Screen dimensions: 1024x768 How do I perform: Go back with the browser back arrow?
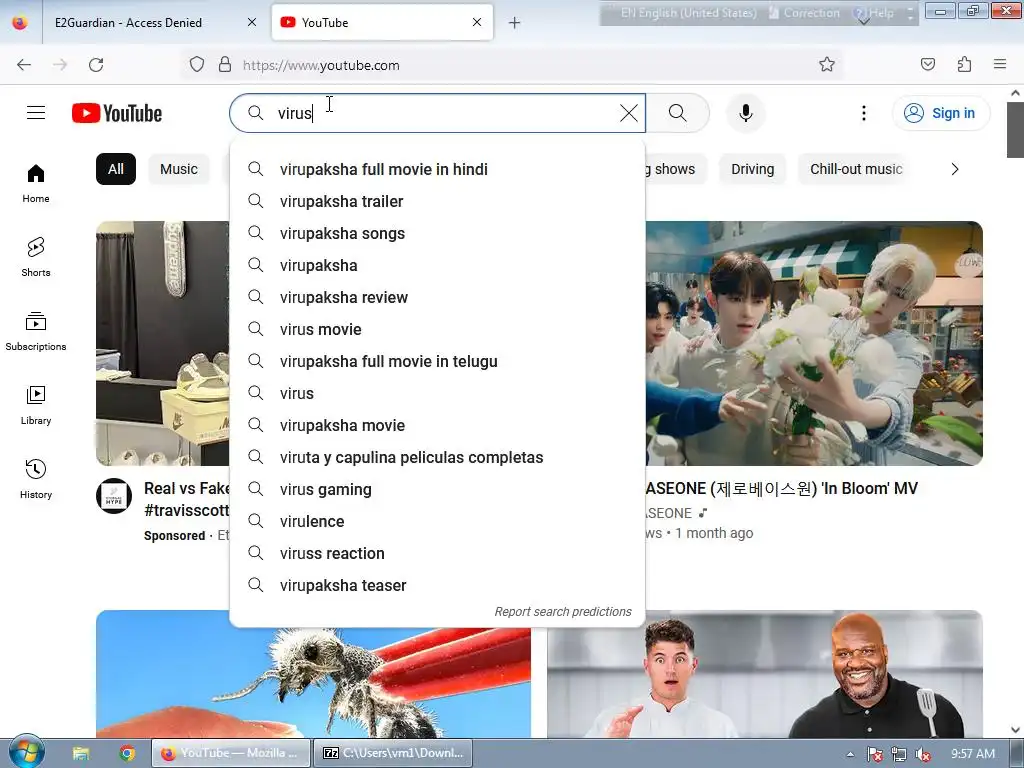click(x=24, y=65)
